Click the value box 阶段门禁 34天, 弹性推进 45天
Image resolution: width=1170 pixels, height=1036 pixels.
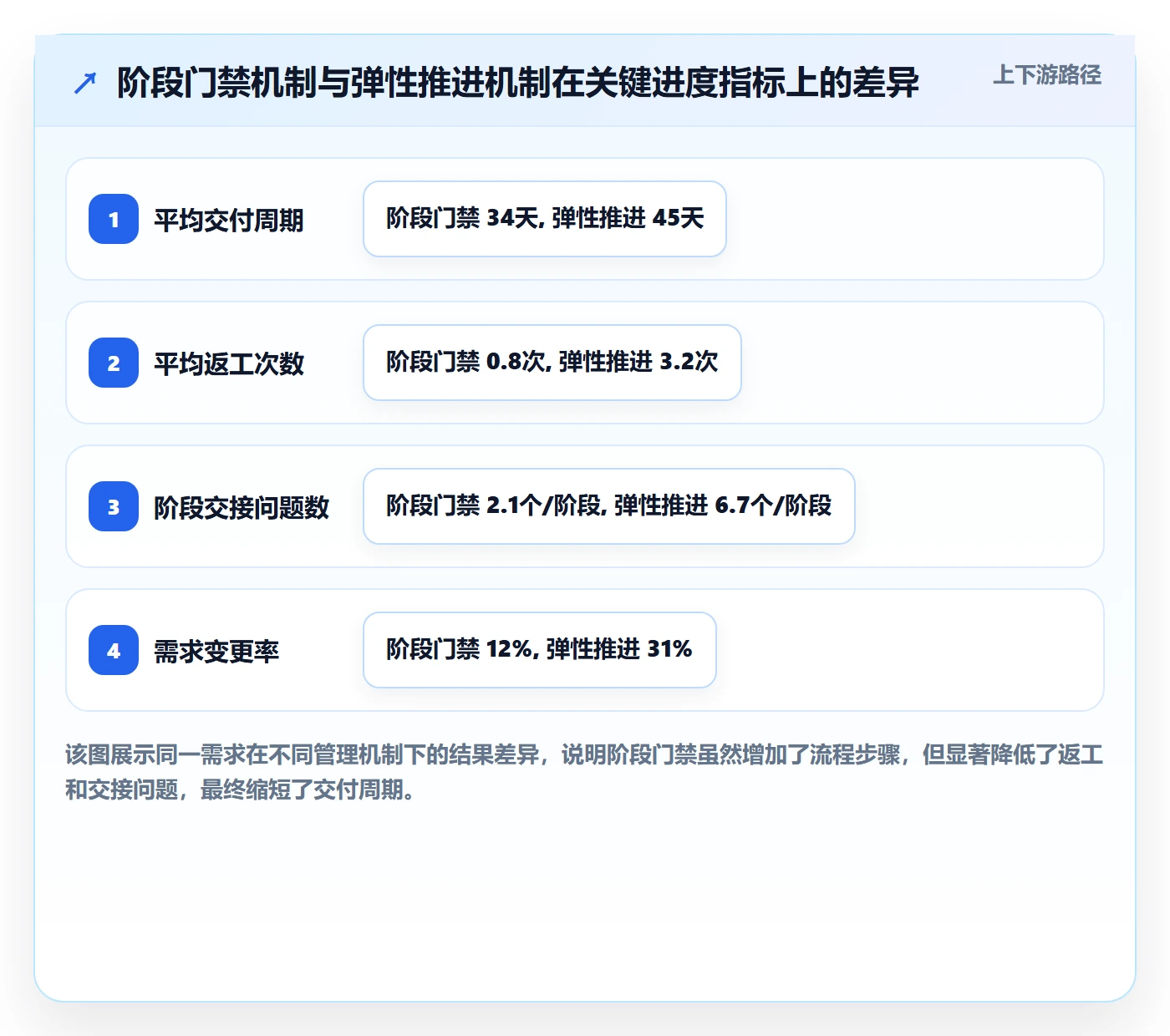[545, 219]
